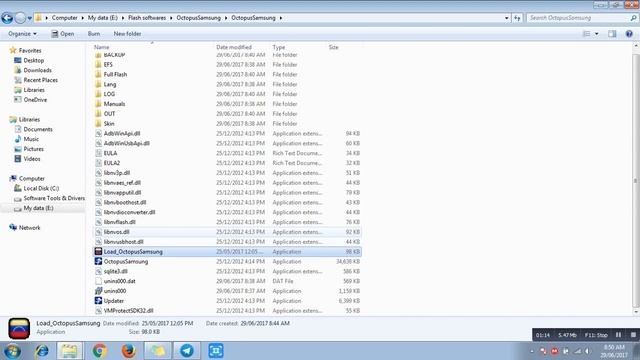Click the refresh button beside address bar
The height and width of the screenshot is (360, 640).
[517, 18]
